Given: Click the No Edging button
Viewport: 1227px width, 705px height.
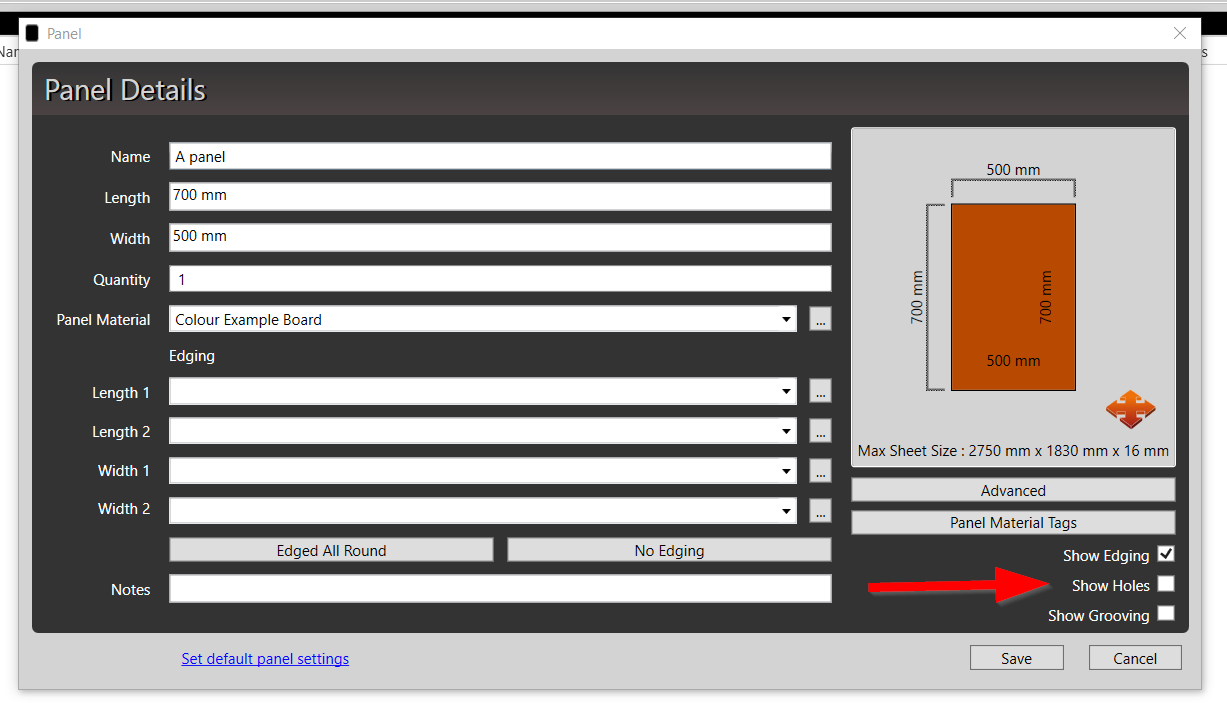Looking at the screenshot, I should click(x=669, y=550).
